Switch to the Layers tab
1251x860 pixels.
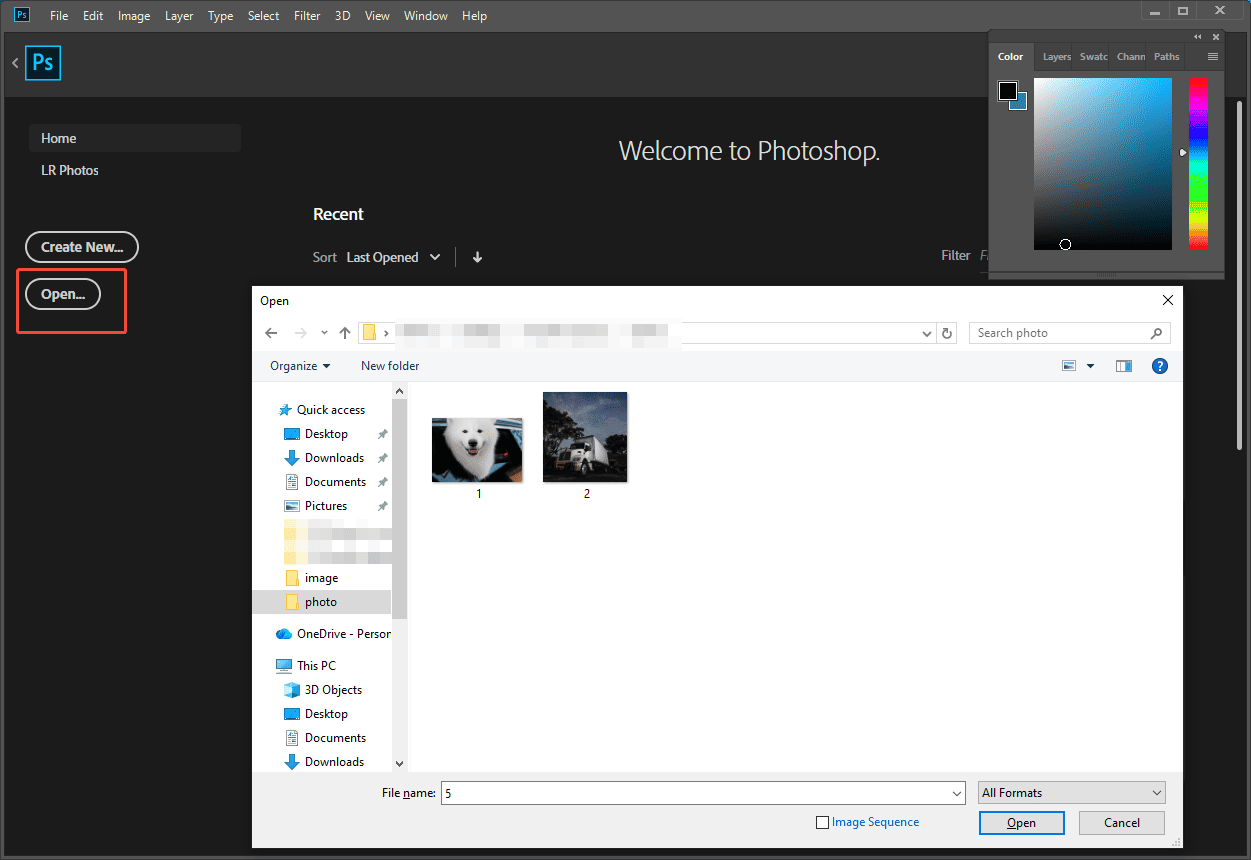pyautogui.click(x=1055, y=56)
